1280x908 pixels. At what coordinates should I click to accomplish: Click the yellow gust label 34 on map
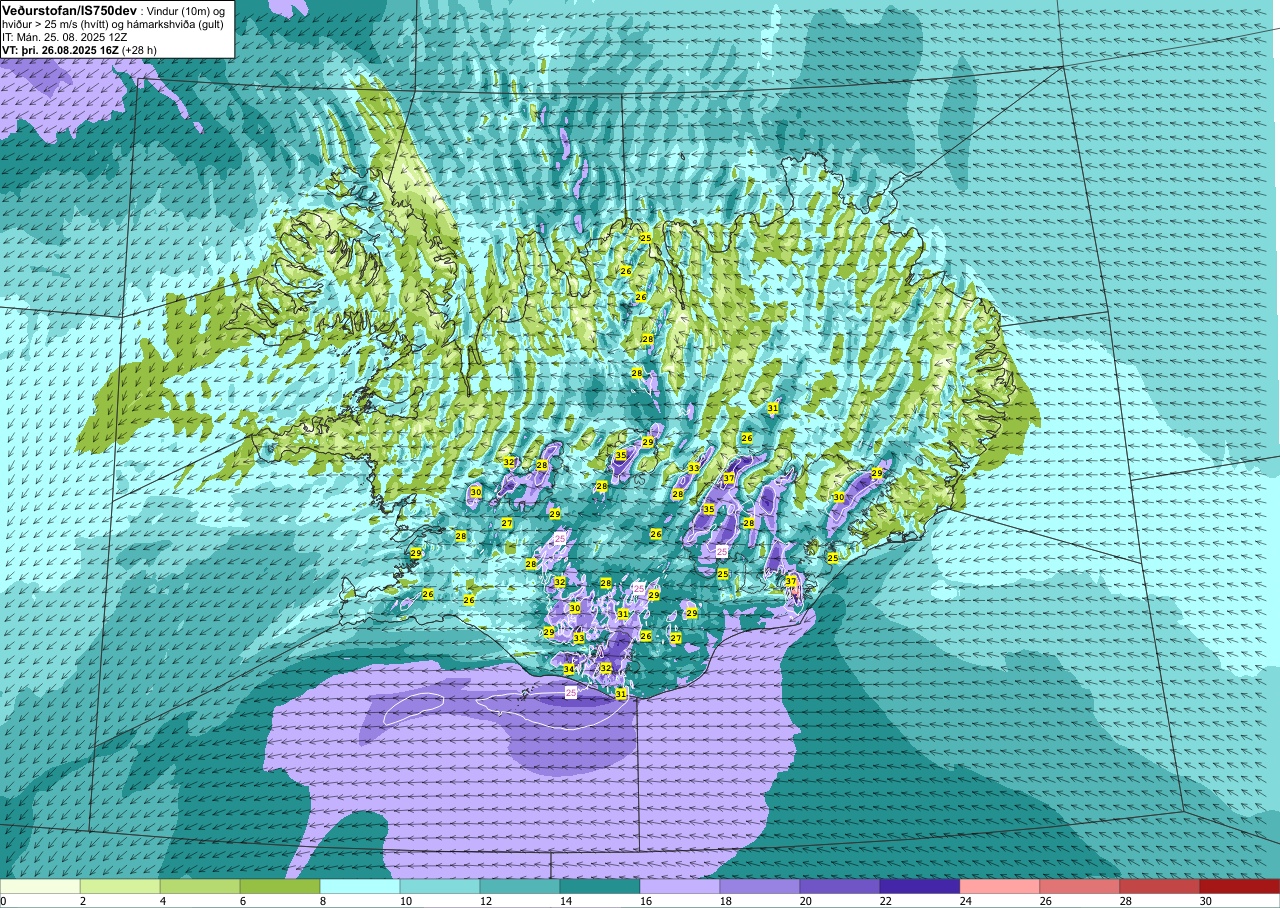click(569, 669)
